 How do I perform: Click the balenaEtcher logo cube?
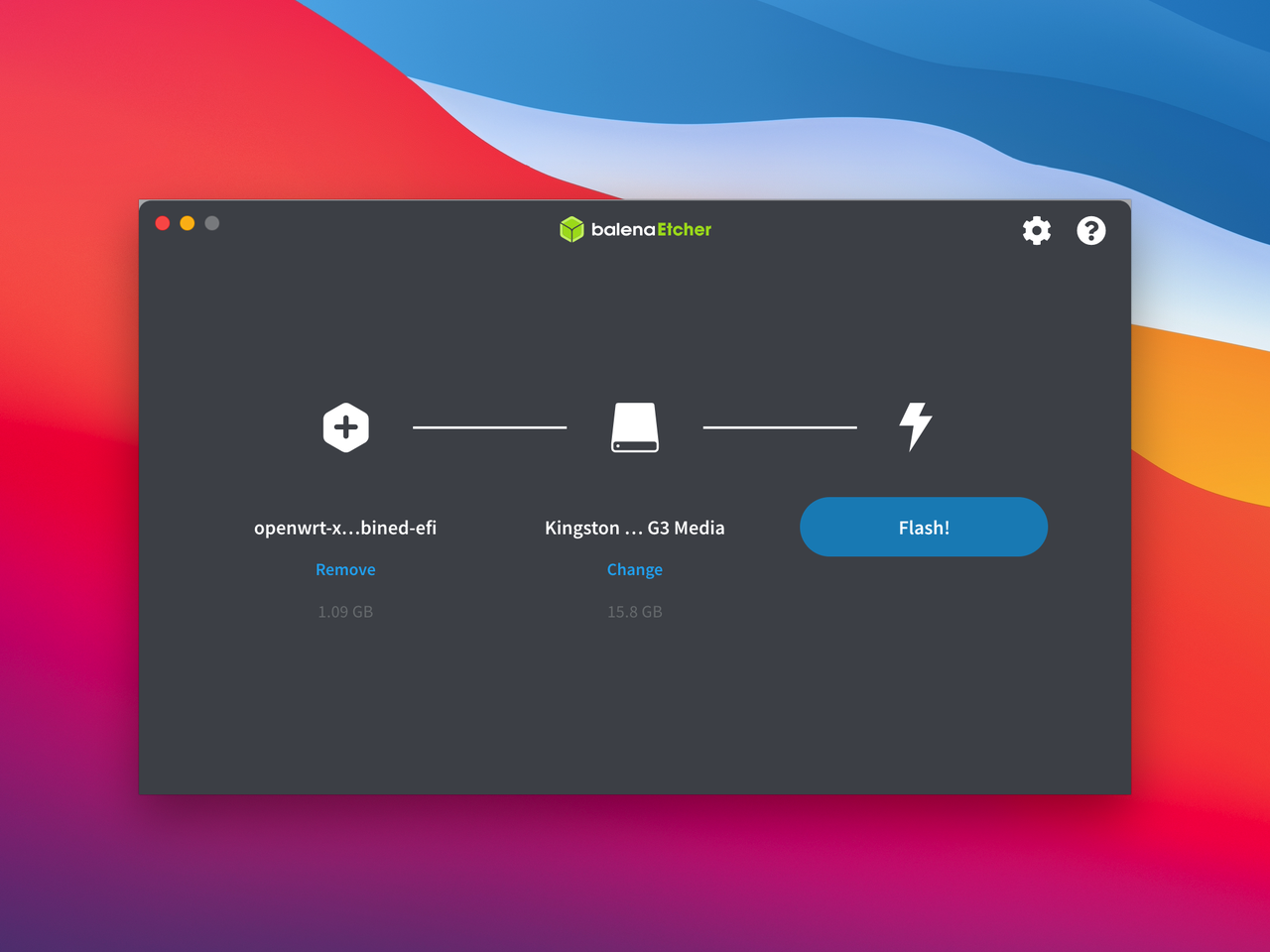tap(572, 229)
